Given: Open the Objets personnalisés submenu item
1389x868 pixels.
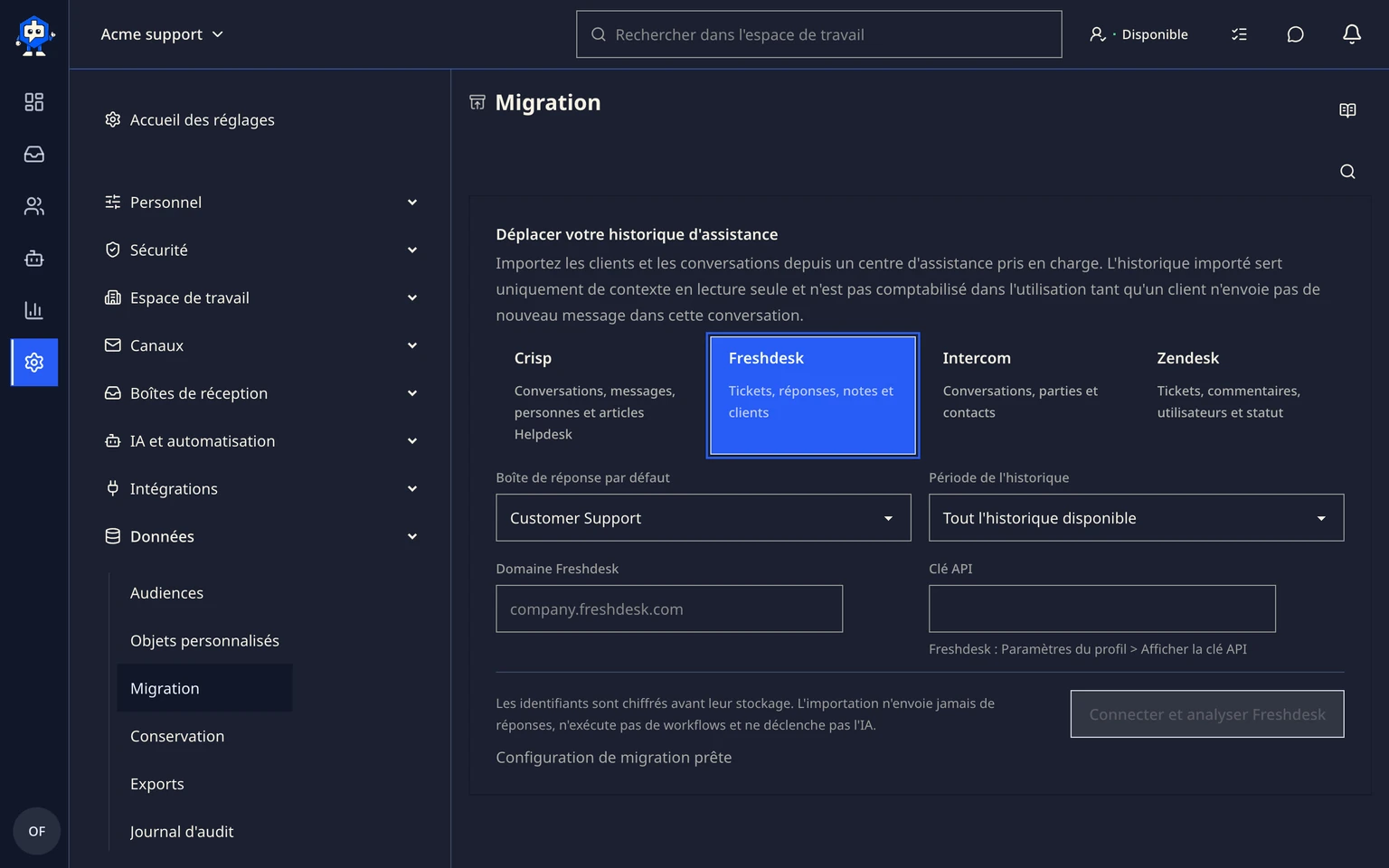Looking at the screenshot, I should [x=205, y=641].
